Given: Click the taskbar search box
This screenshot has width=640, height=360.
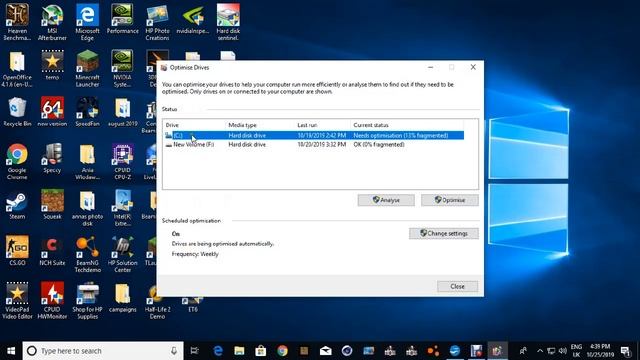Looking at the screenshot, I should (103, 351).
